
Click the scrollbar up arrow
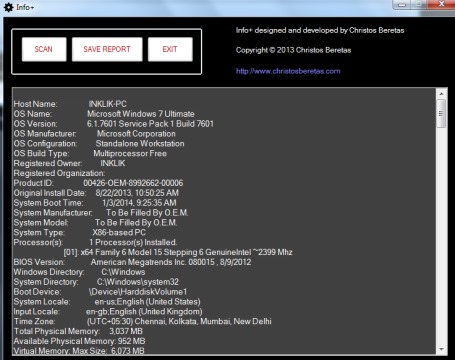tap(441, 94)
